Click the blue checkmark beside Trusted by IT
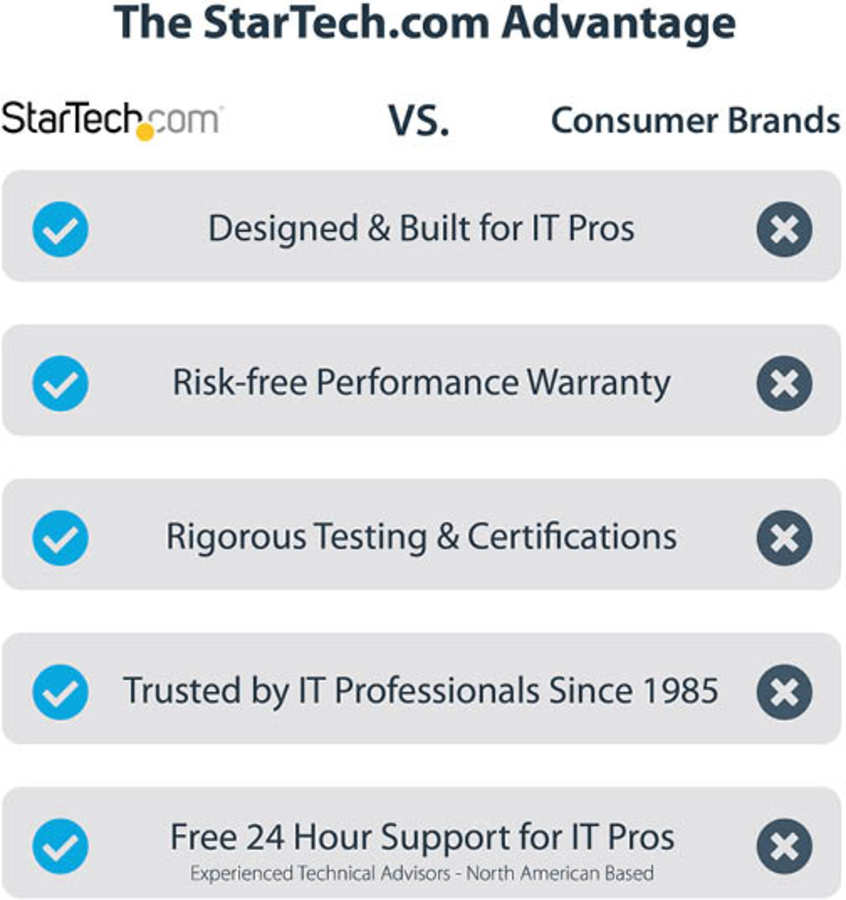This screenshot has width=846, height=900. click(60, 692)
